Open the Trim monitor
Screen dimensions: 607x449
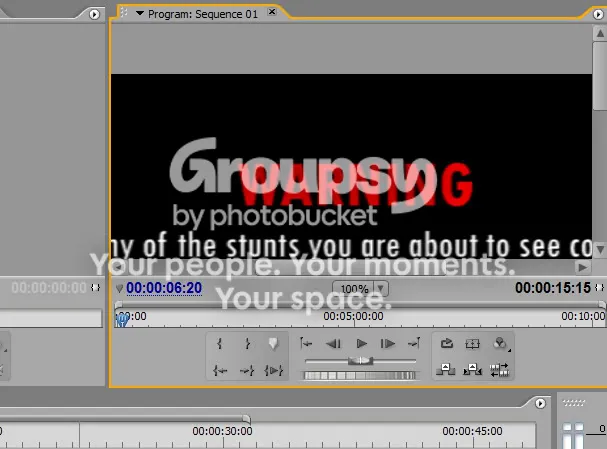[x=499, y=370]
